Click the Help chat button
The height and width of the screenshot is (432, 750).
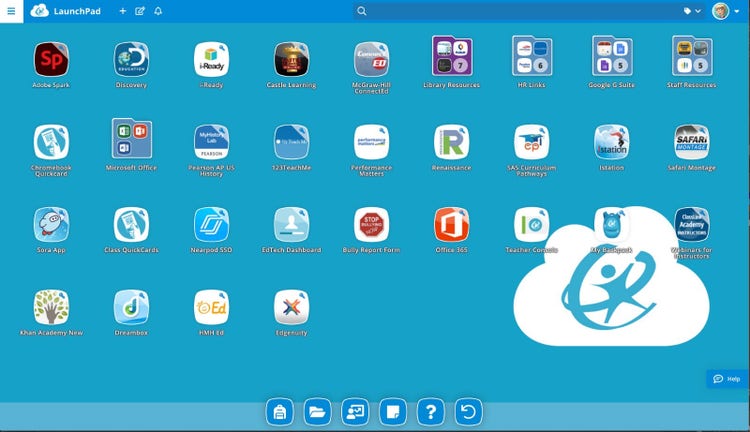tap(727, 379)
